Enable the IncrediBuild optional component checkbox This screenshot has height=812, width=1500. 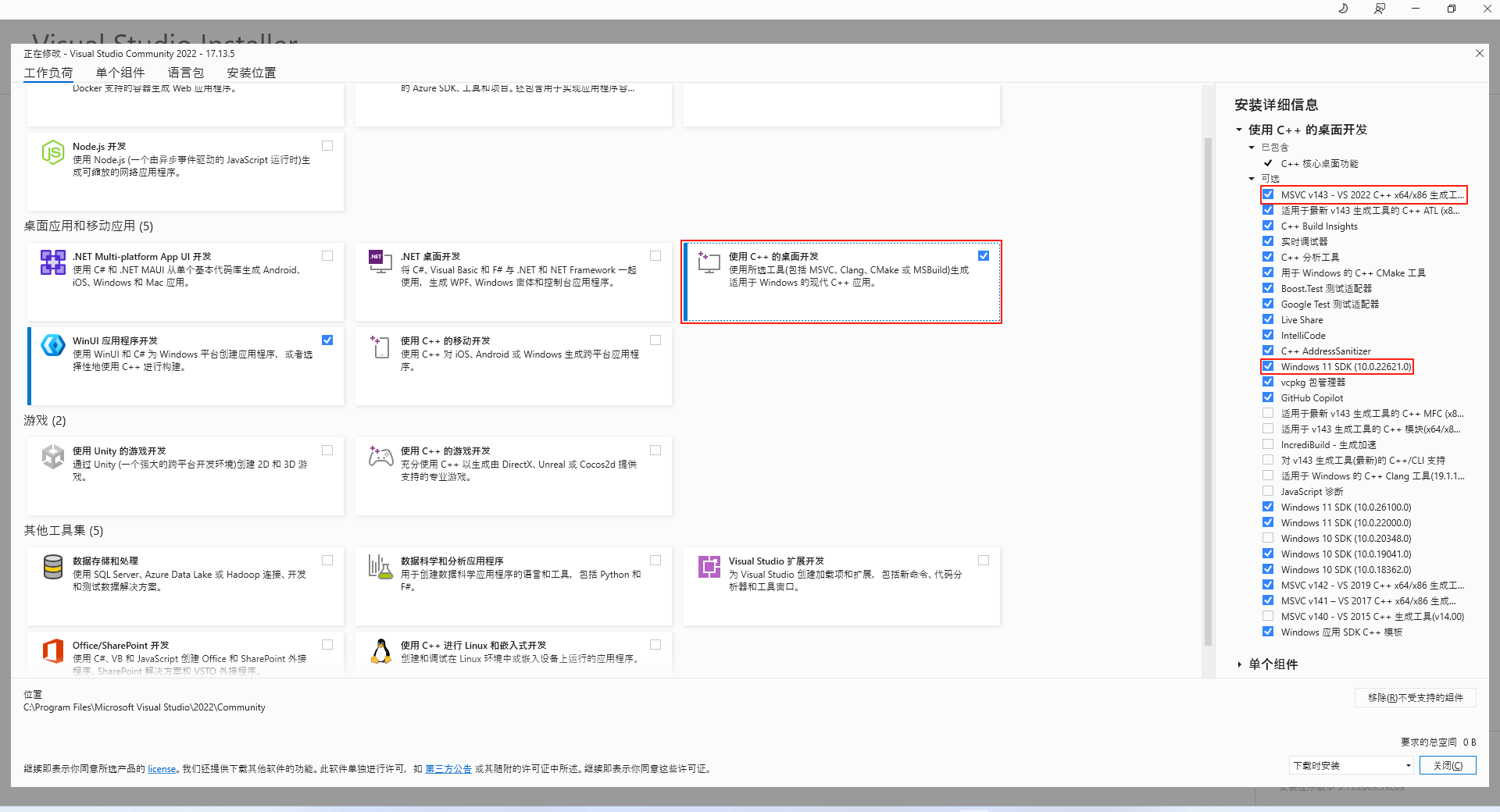(1268, 444)
